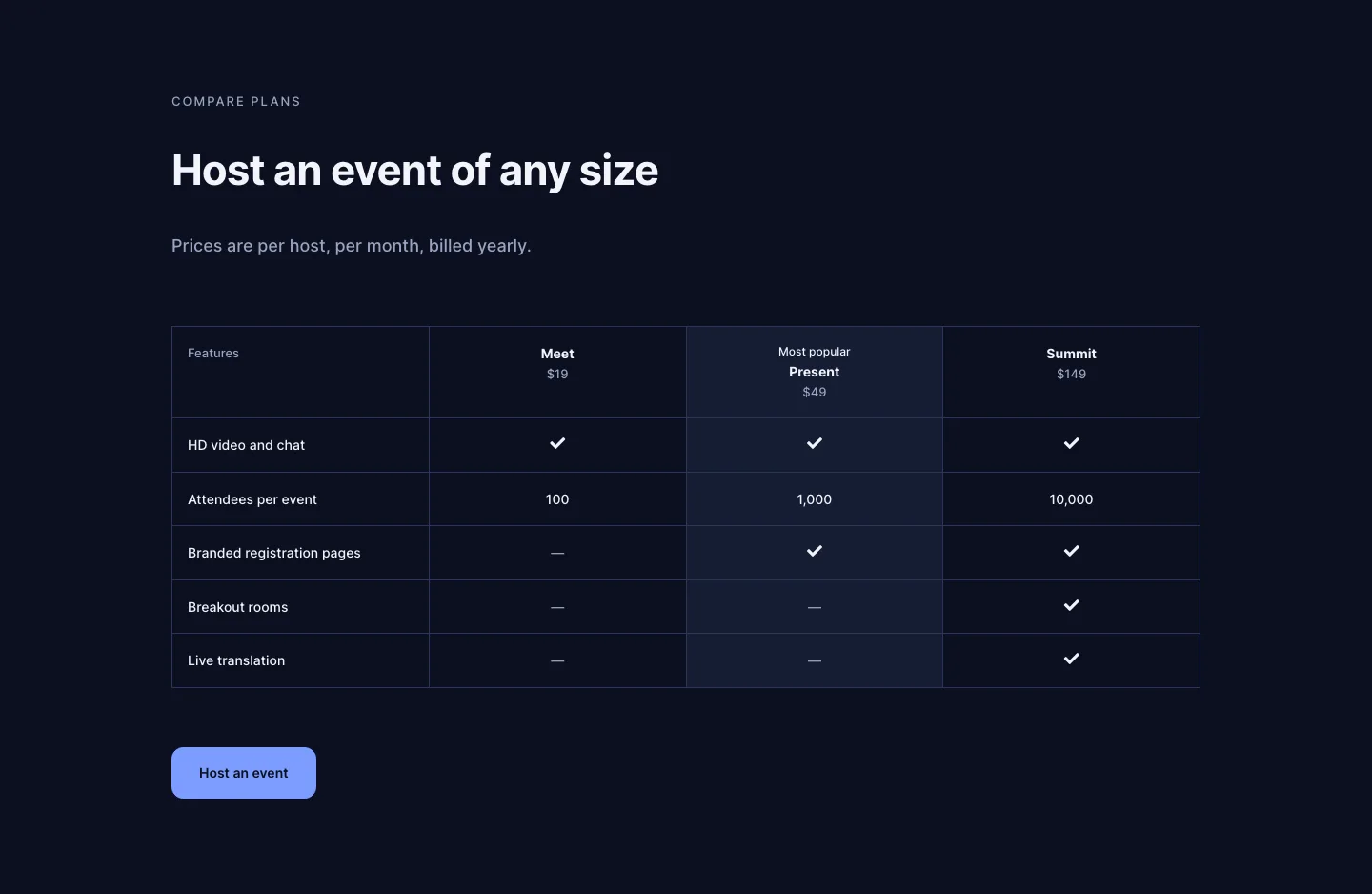
Task: Click the Breakout rooms row label
Action: pos(238,607)
